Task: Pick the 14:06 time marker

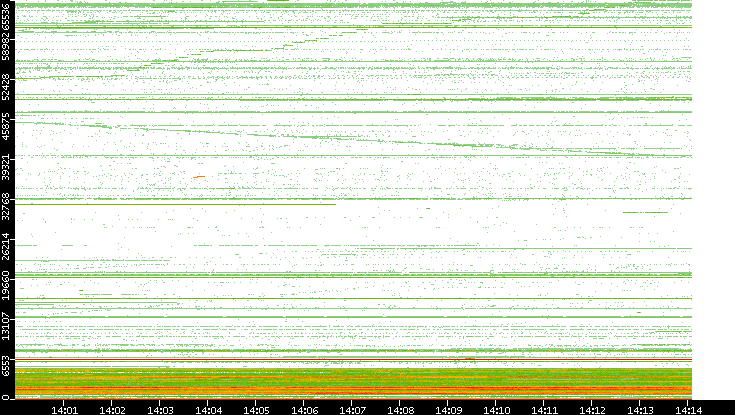Action: pyautogui.click(x=305, y=408)
